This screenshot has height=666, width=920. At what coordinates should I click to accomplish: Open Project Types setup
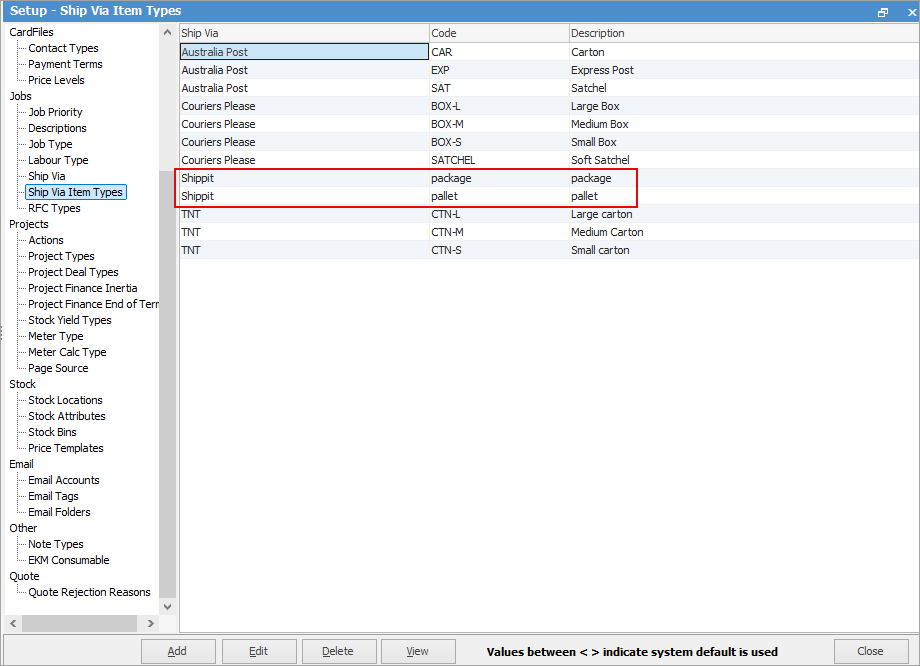pyautogui.click(x=62, y=256)
